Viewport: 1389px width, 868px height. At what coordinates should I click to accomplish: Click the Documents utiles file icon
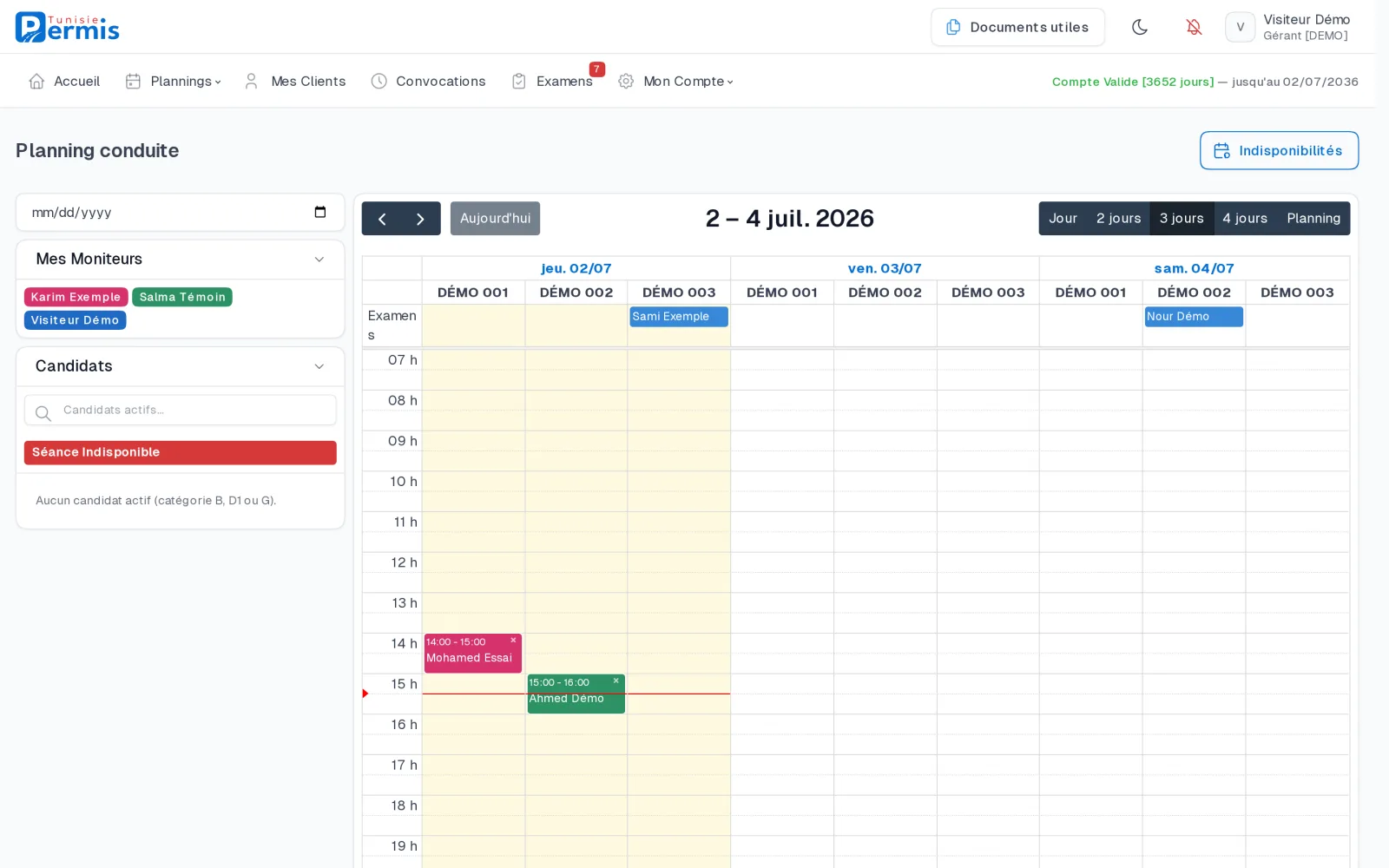tap(953, 27)
